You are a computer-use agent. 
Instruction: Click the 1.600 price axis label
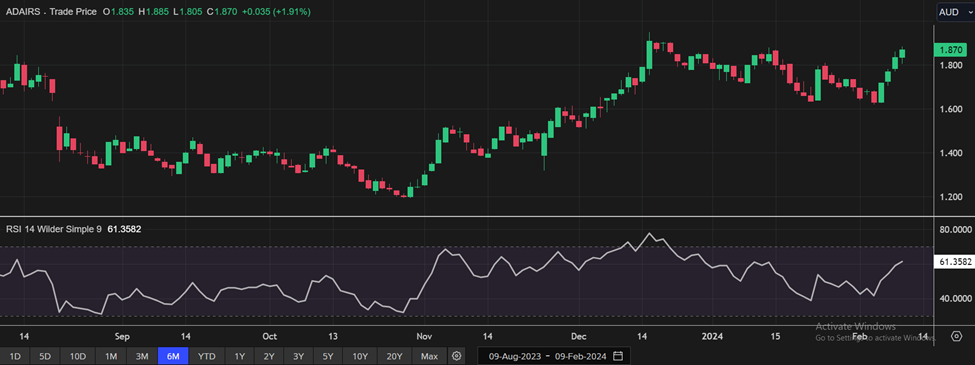pos(950,109)
